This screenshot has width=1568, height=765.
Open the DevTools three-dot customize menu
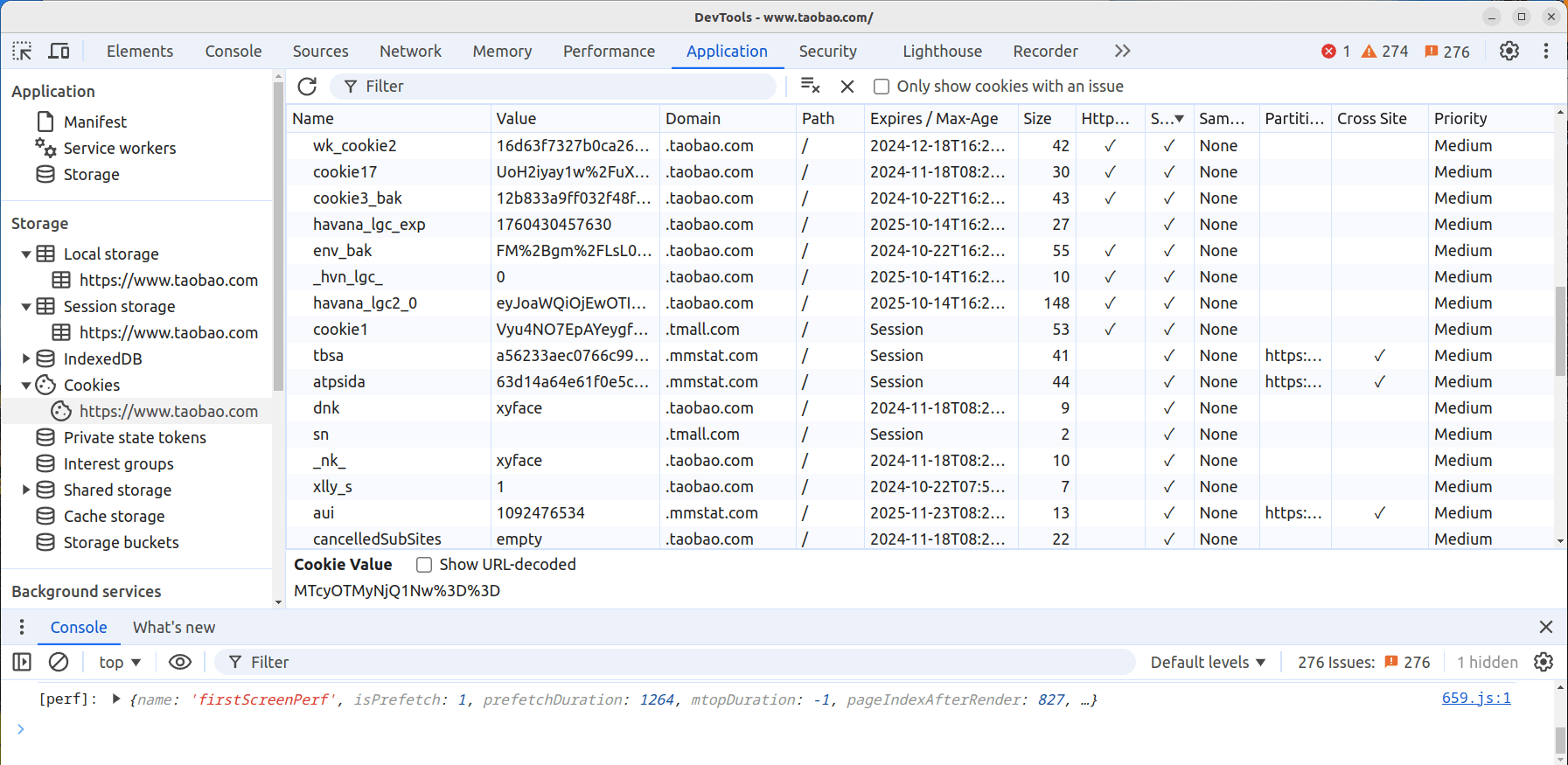click(1546, 51)
